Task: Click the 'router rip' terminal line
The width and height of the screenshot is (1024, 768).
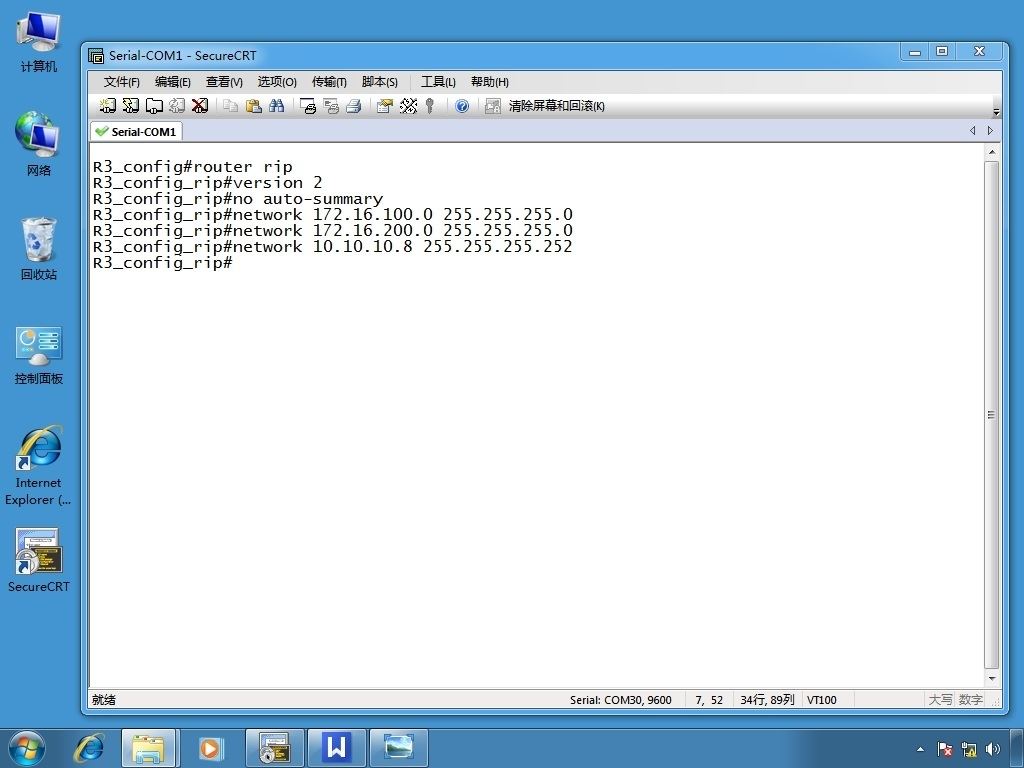Action: 193,167
